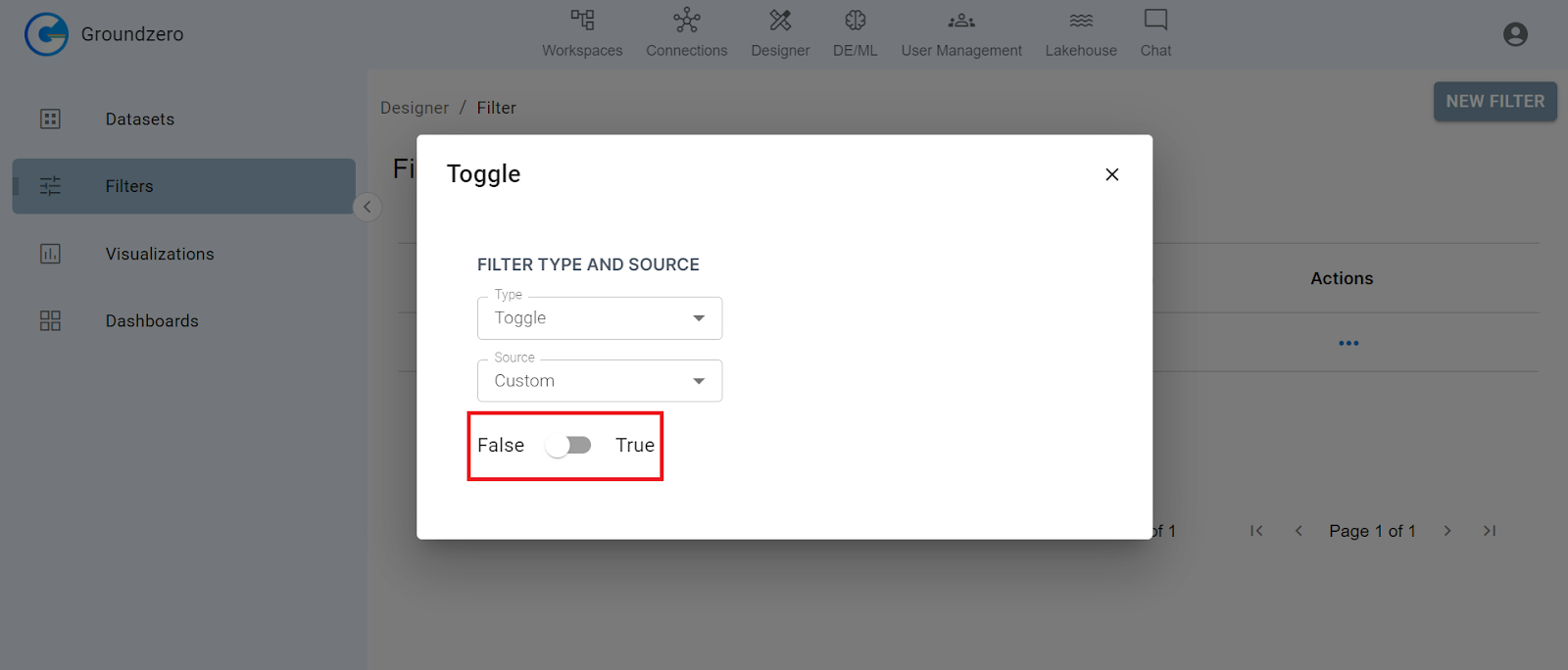The width and height of the screenshot is (1568, 670).
Task: Expand the Source dropdown showing Custom
Action: (x=600, y=381)
